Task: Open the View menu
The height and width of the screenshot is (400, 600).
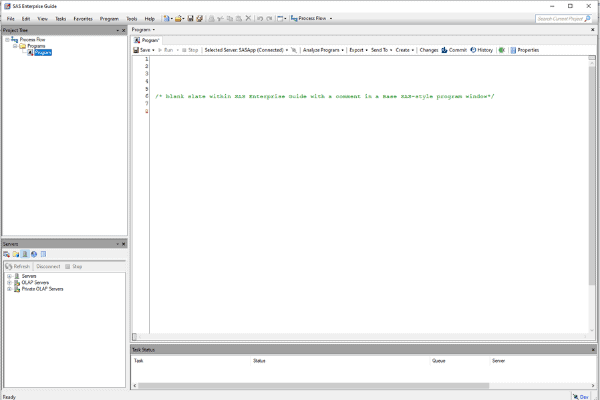Action: pyautogui.click(x=42, y=19)
